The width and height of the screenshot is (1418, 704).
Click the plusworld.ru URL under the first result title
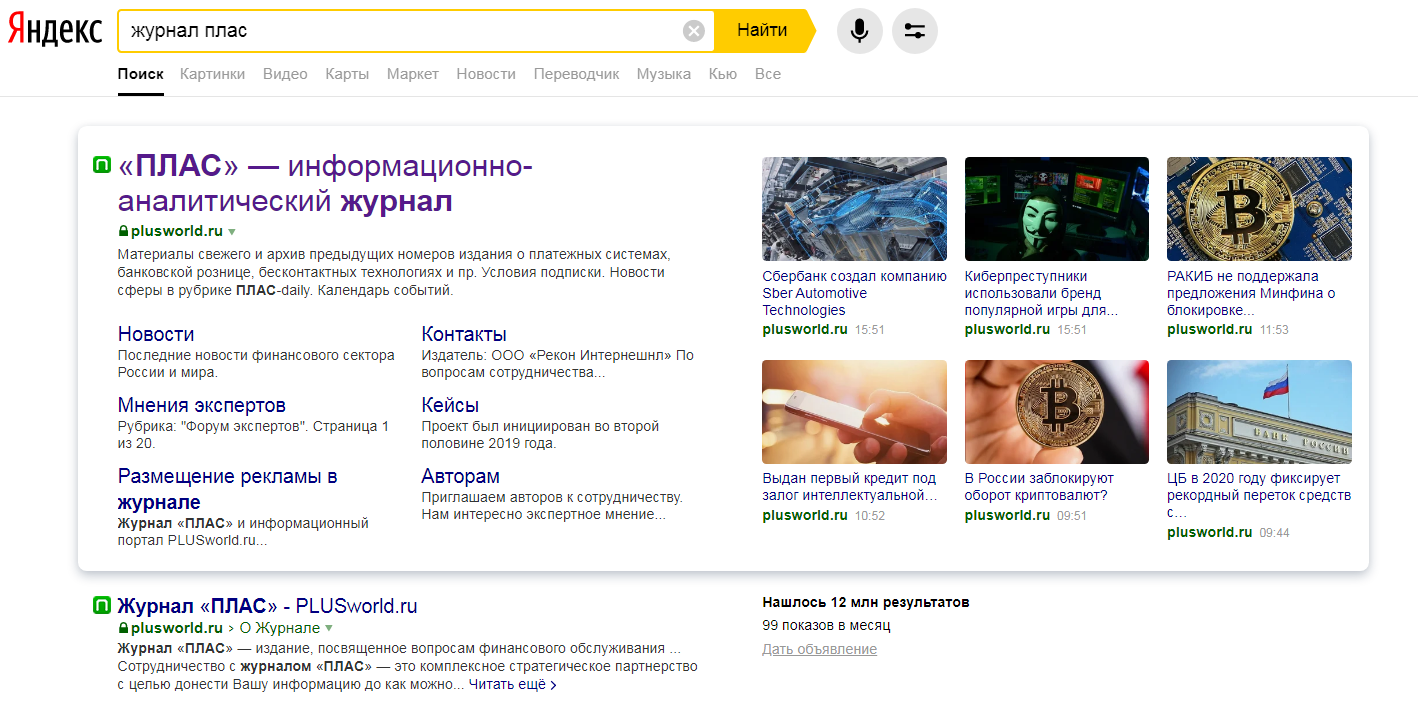175,231
